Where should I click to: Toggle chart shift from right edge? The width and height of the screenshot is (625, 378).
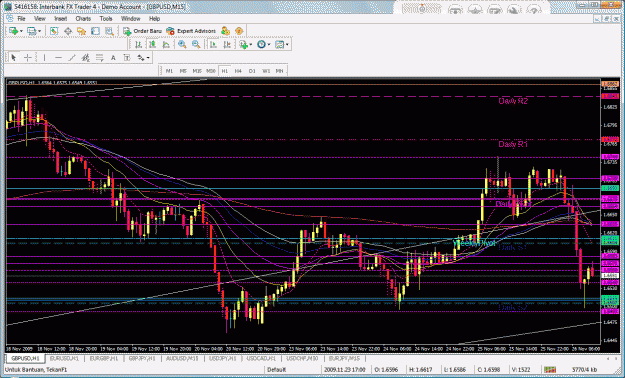[x=227, y=44]
